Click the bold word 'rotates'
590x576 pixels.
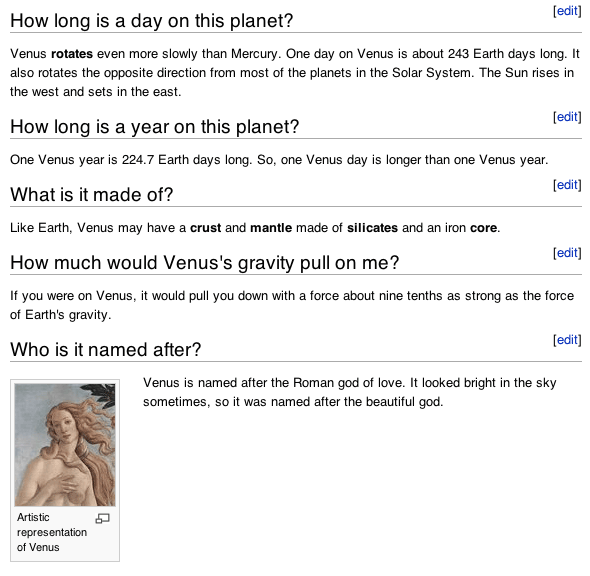tap(72, 54)
